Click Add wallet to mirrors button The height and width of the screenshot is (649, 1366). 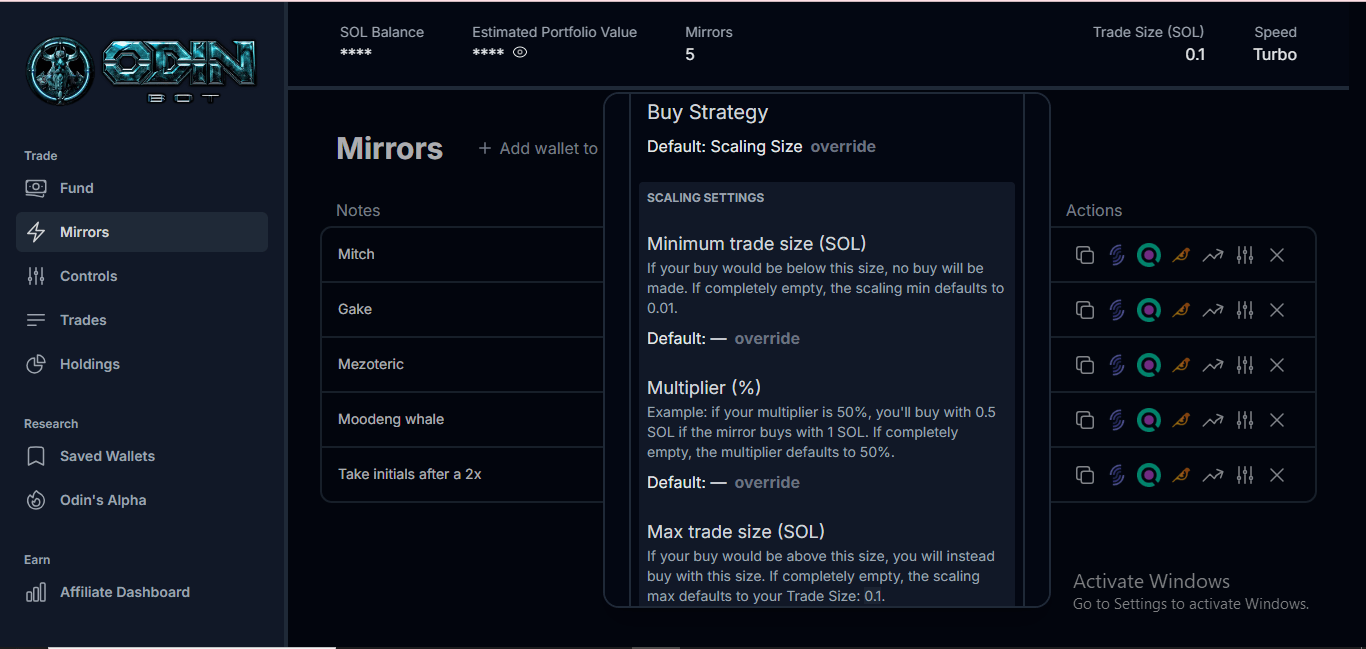click(x=538, y=148)
